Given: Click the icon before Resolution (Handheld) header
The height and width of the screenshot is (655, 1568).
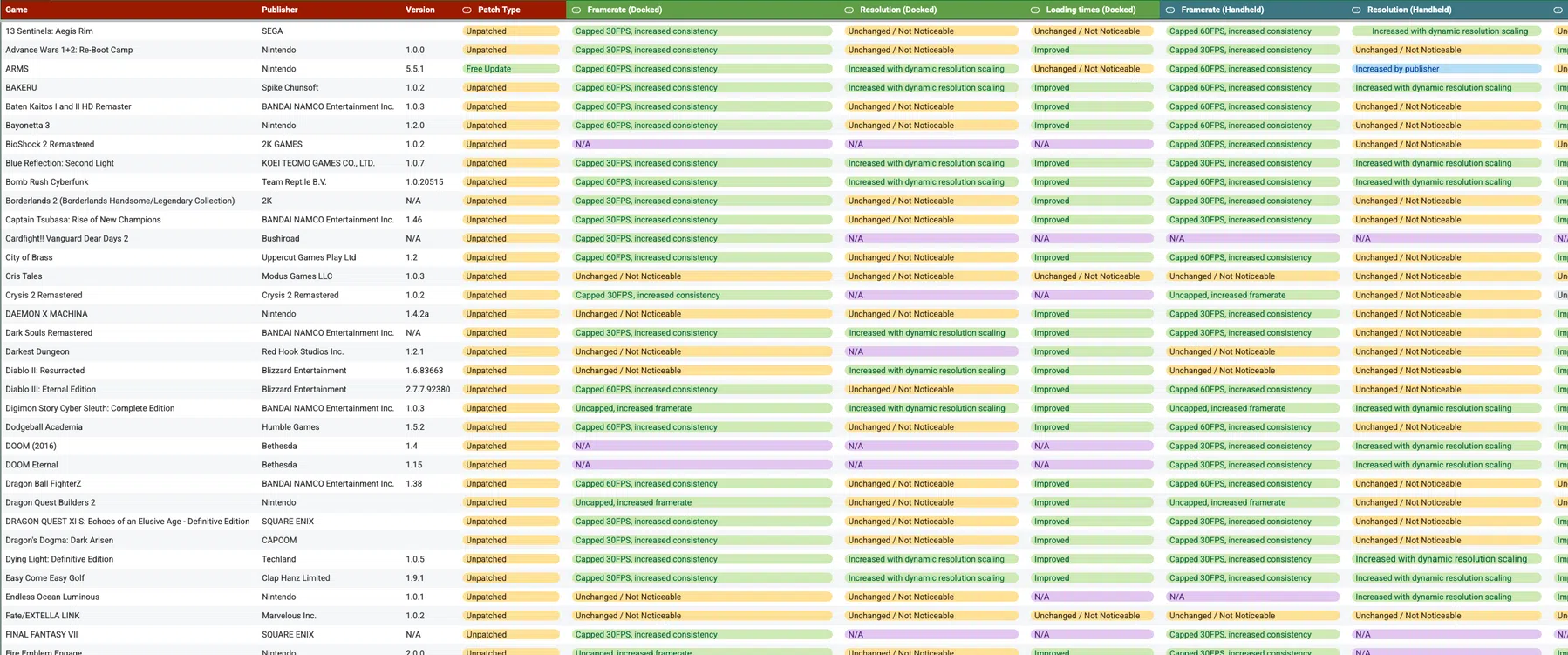Looking at the screenshot, I should 1356,10.
